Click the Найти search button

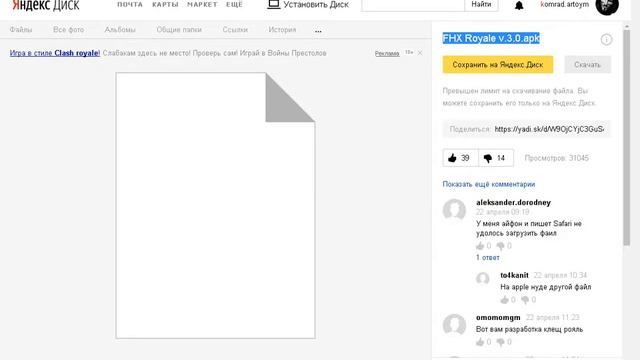(x=481, y=5)
